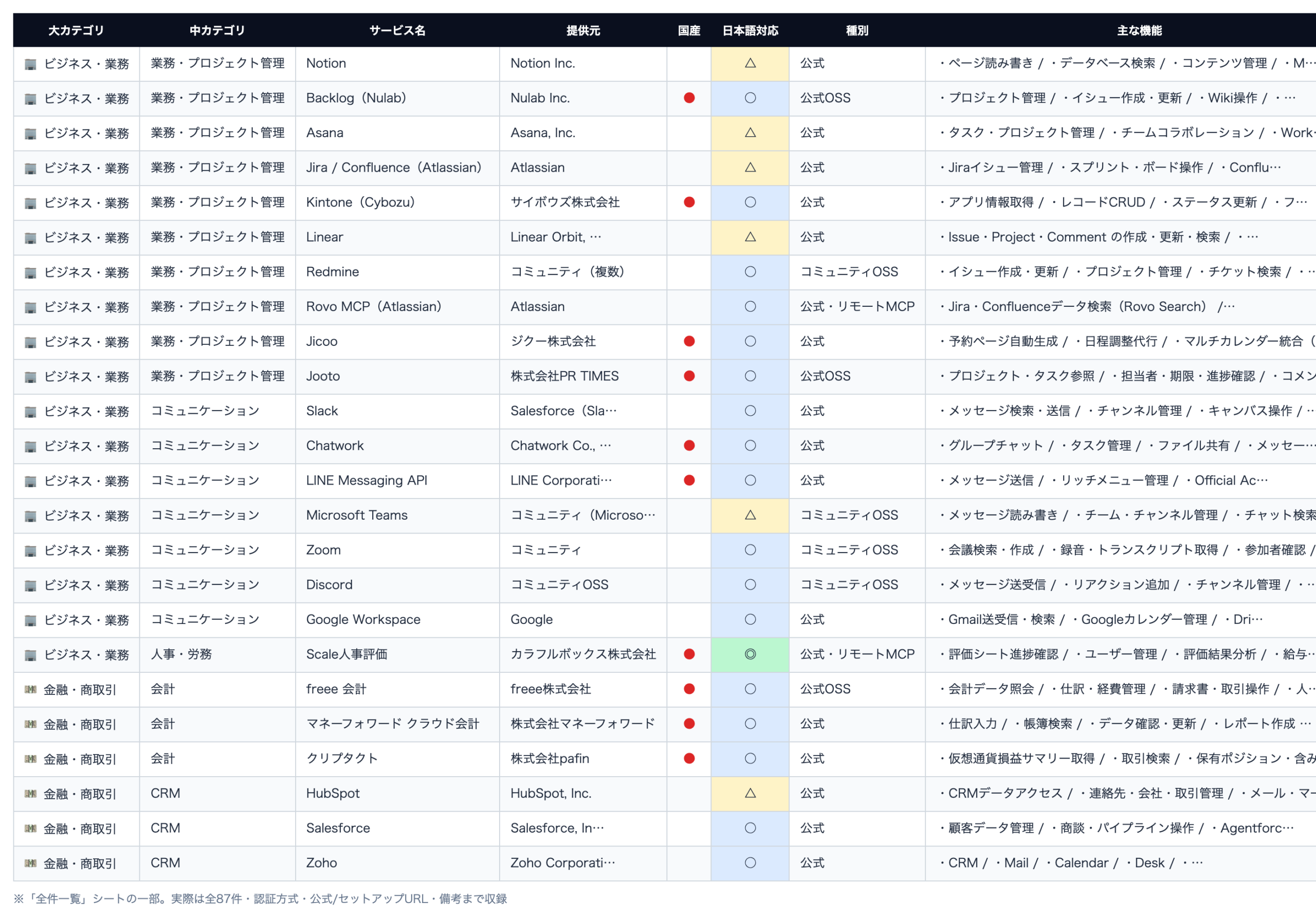Click the red 国産 dot for LINE Messaging API
The image size is (1316, 919).
(x=689, y=480)
